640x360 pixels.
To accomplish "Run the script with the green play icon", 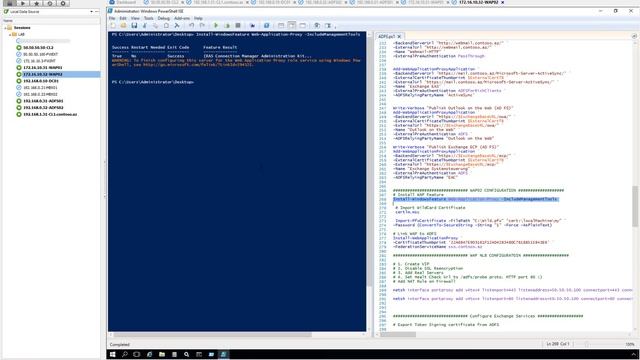I will click(216, 25).
